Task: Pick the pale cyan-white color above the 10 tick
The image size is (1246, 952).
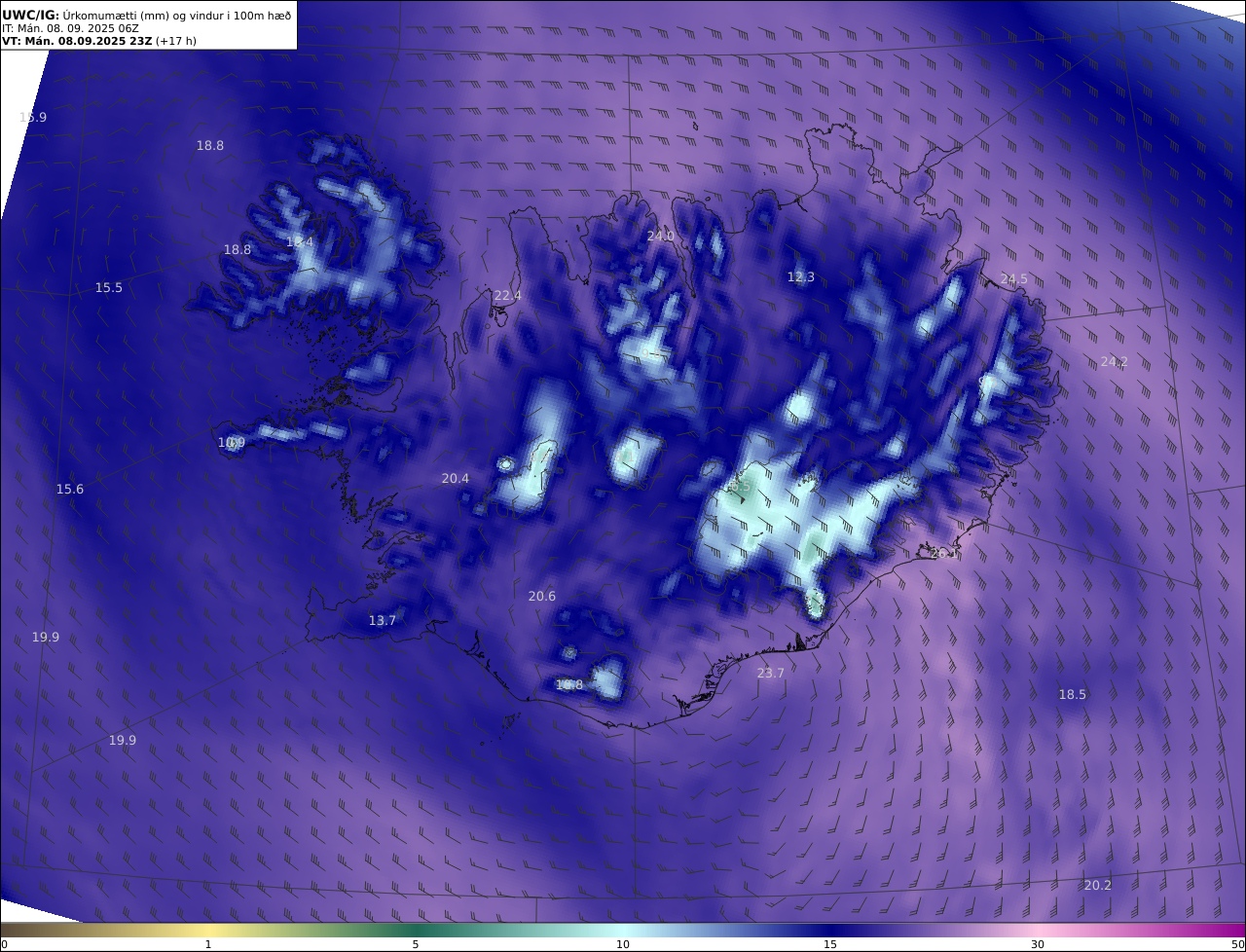Action: pyautogui.click(x=623, y=930)
